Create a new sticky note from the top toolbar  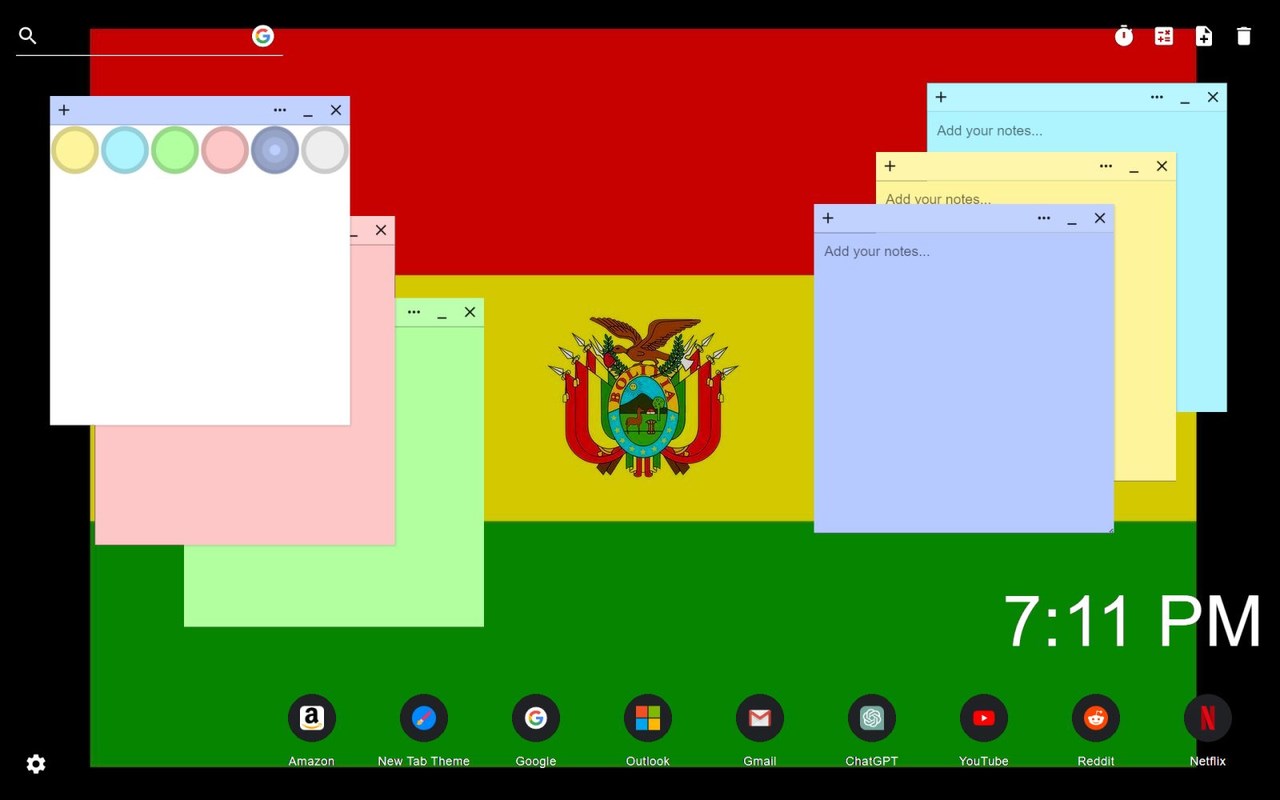(x=1204, y=36)
